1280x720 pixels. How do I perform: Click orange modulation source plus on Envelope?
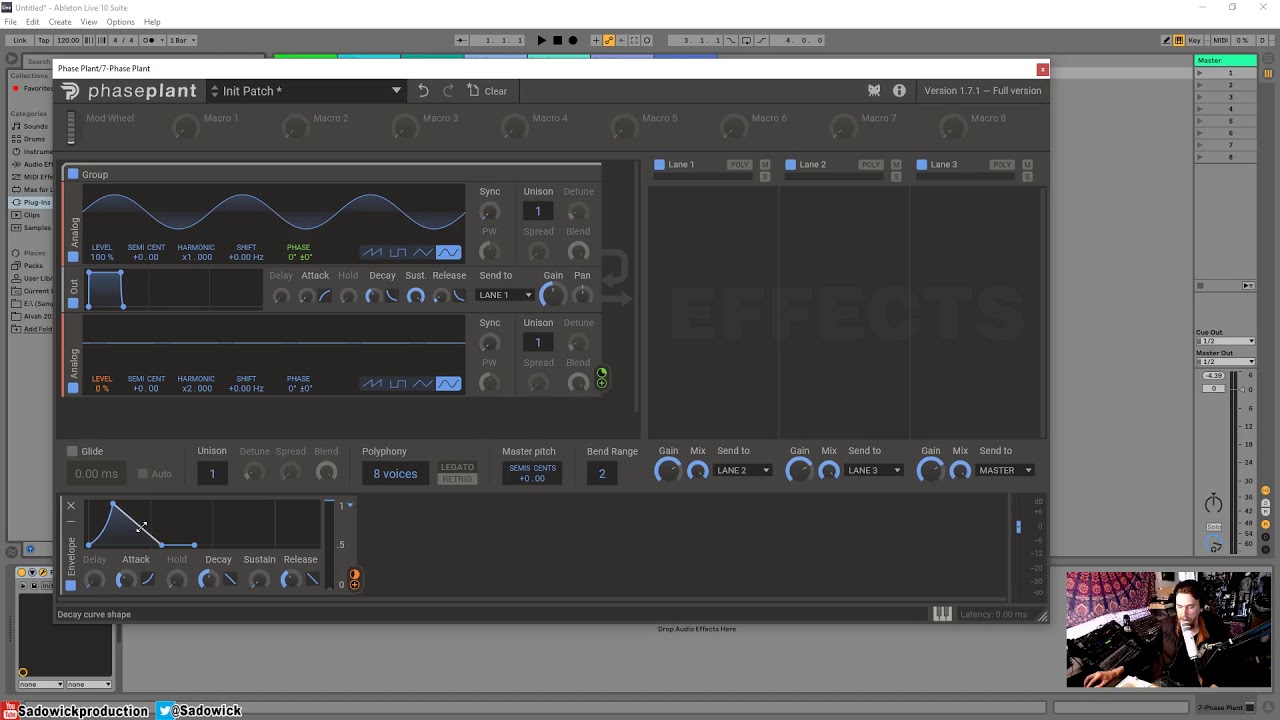click(x=354, y=585)
